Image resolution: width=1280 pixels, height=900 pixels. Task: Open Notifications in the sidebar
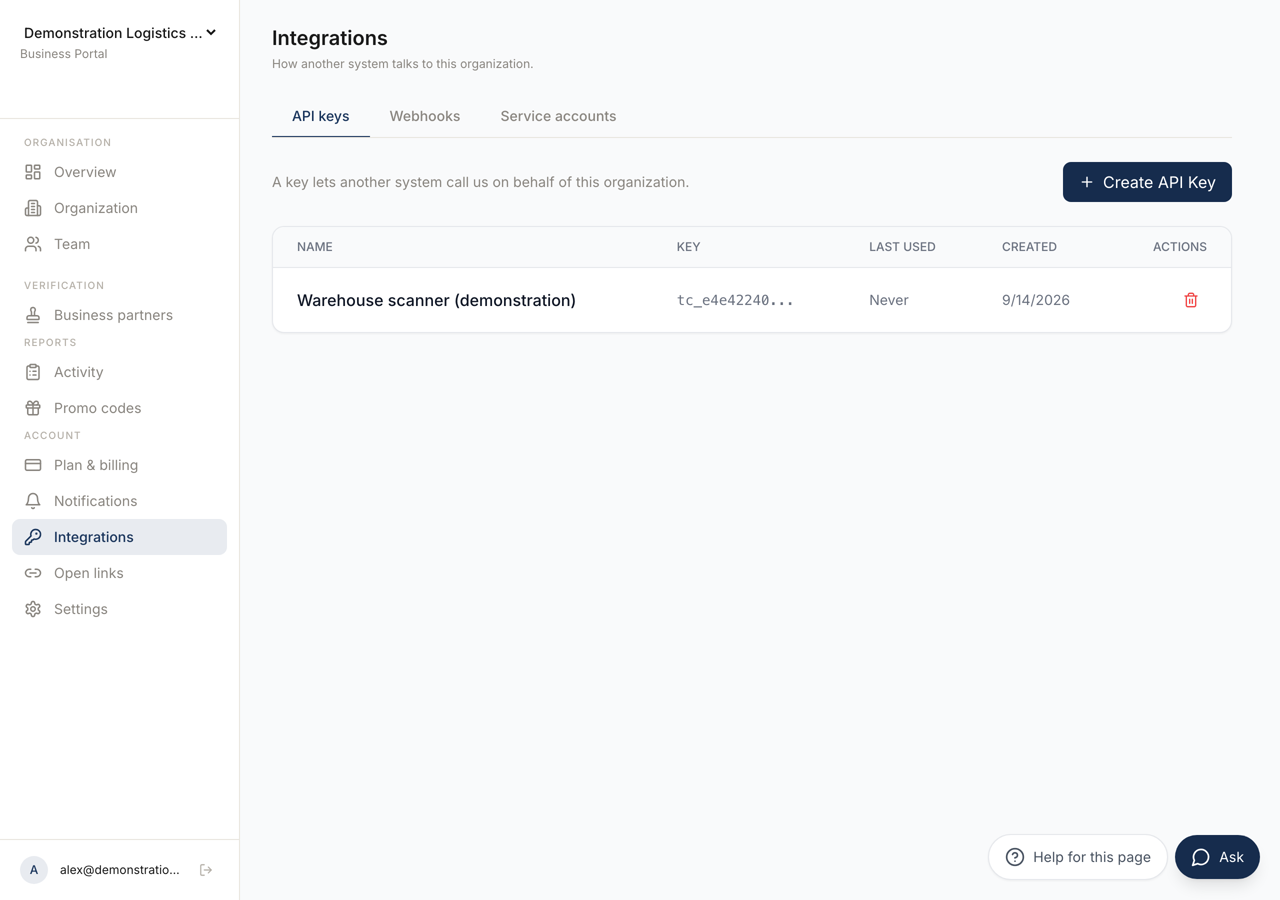point(120,501)
